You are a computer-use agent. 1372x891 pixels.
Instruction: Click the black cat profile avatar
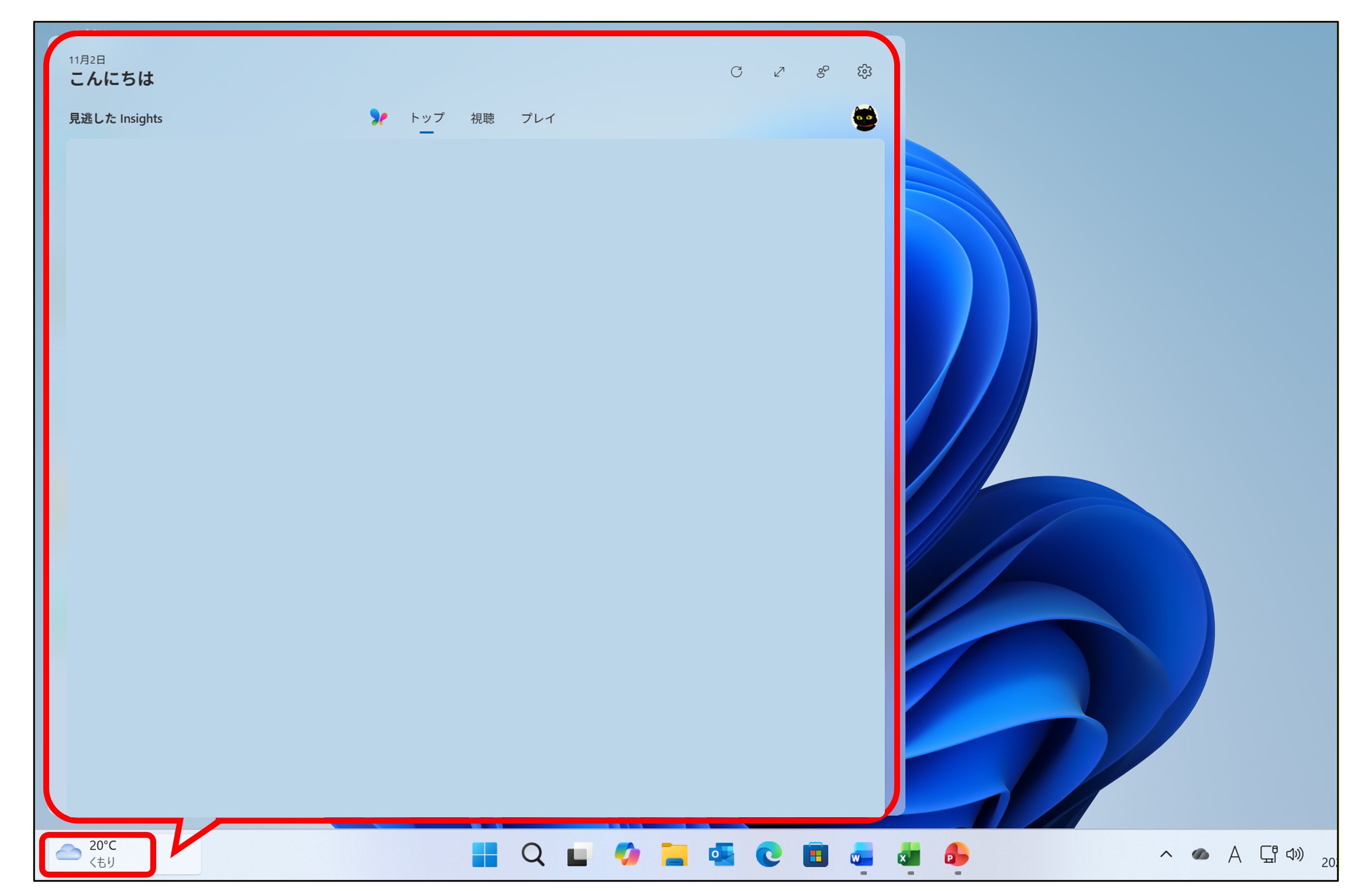864,118
